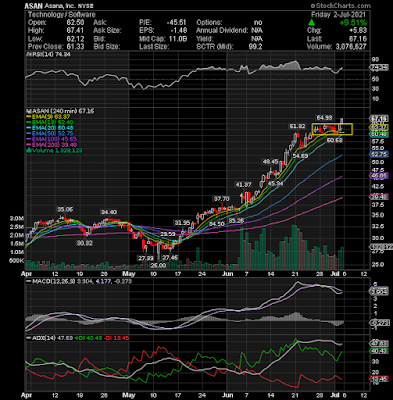393x400 pixels.
Task: Select the Chg value +5.83
Action: pyautogui.click(x=358, y=31)
